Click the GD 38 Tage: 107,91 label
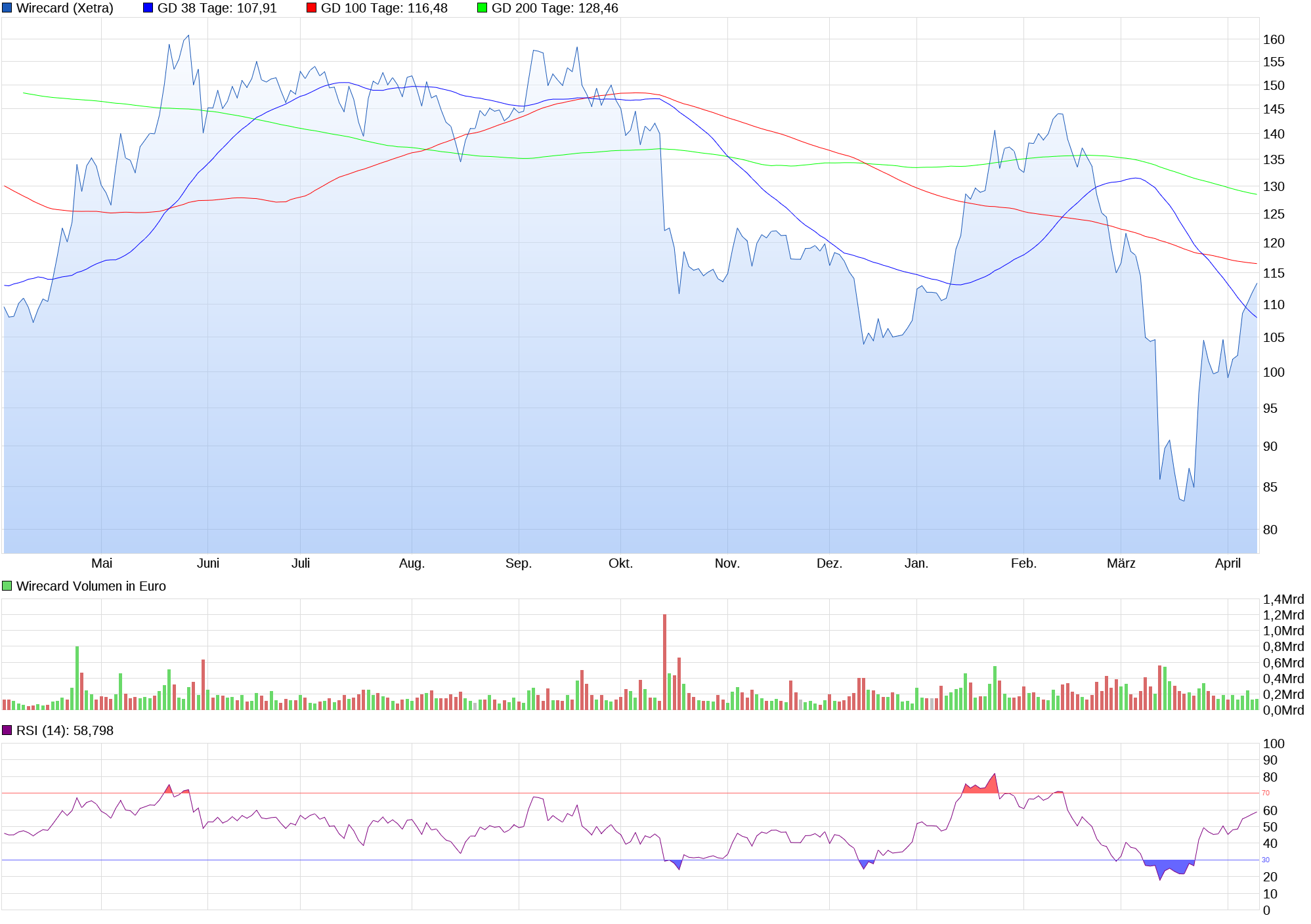 pyautogui.click(x=217, y=8)
